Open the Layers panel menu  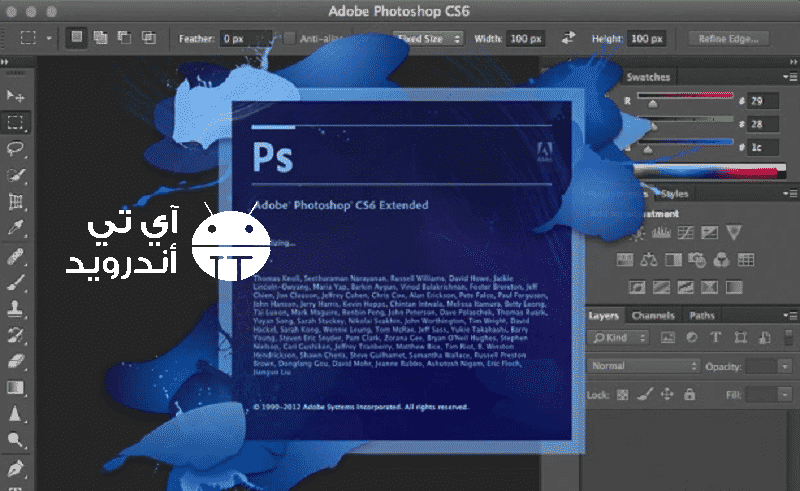790,315
